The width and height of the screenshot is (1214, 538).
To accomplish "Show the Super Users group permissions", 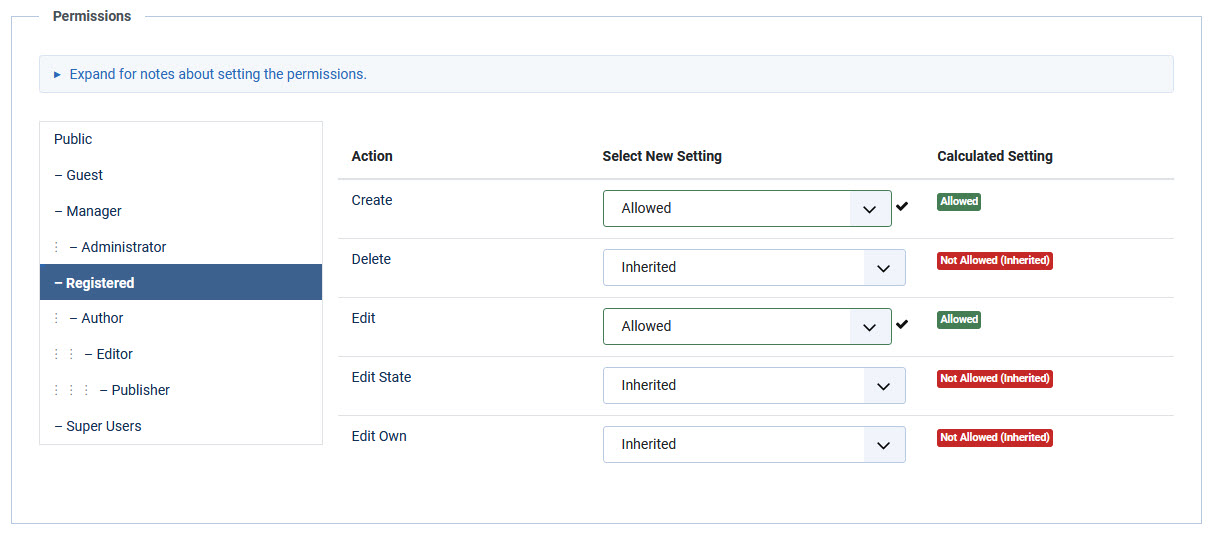I will [104, 426].
